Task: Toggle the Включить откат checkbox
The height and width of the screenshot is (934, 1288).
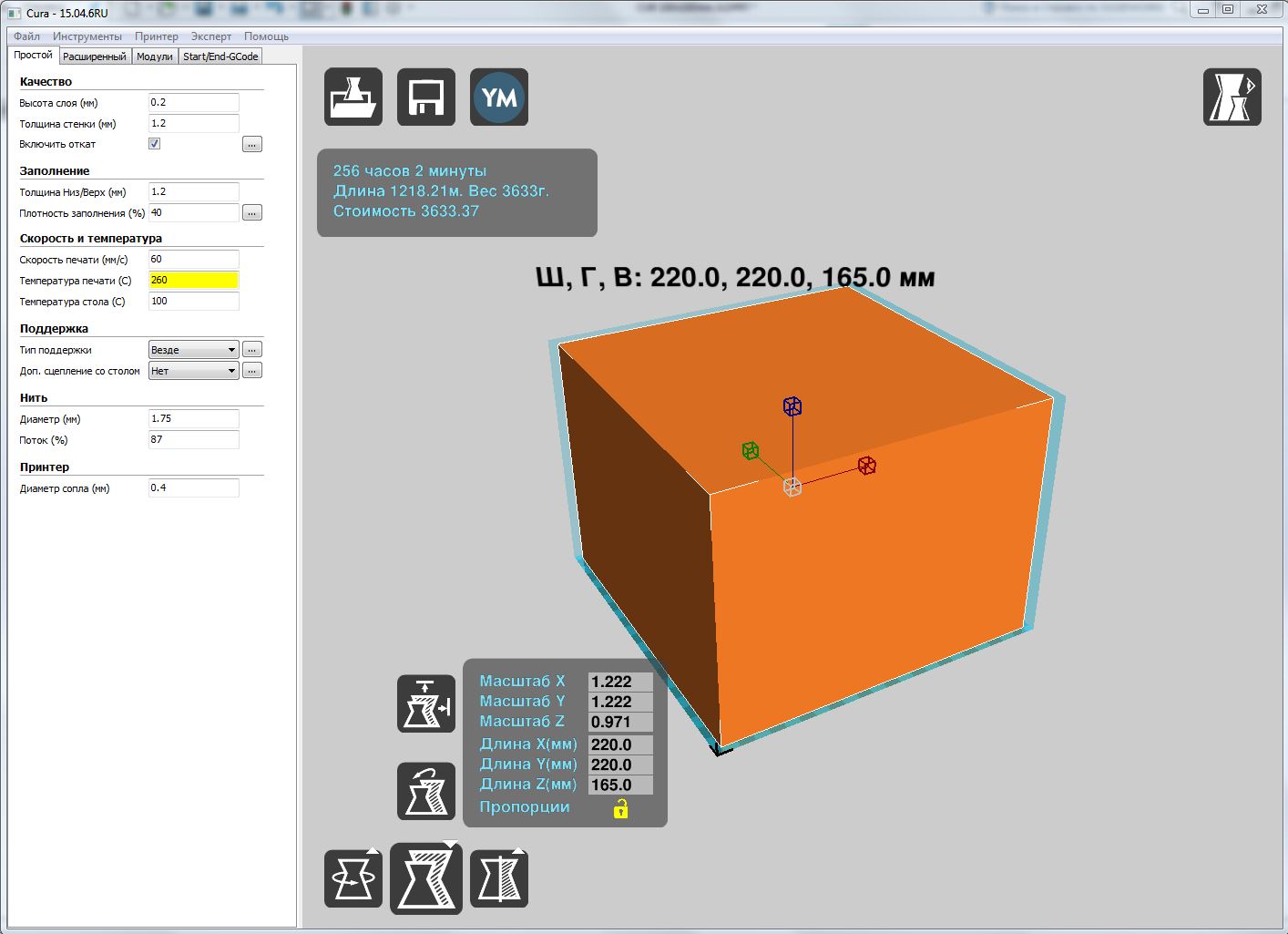Action: 155,144
